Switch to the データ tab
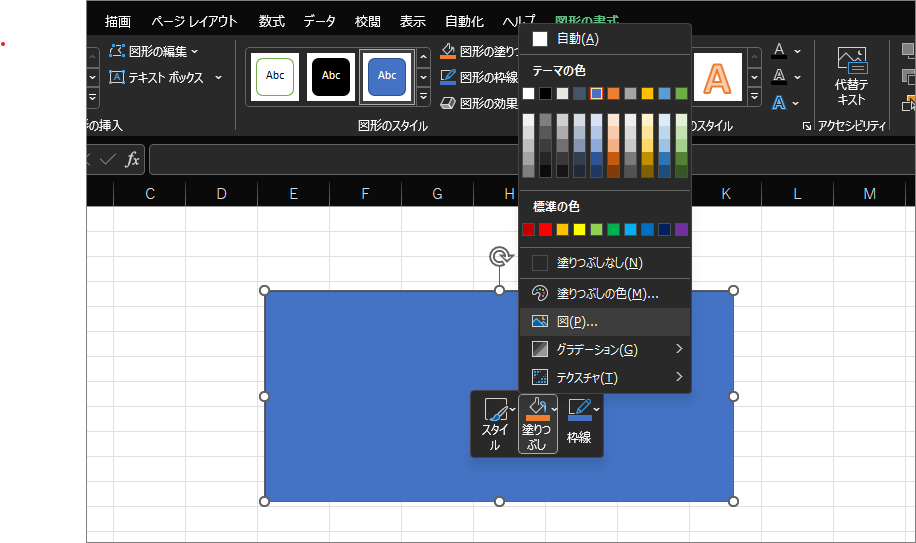Image resolution: width=916 pixels, height=543 pixels. pos(320,22)
